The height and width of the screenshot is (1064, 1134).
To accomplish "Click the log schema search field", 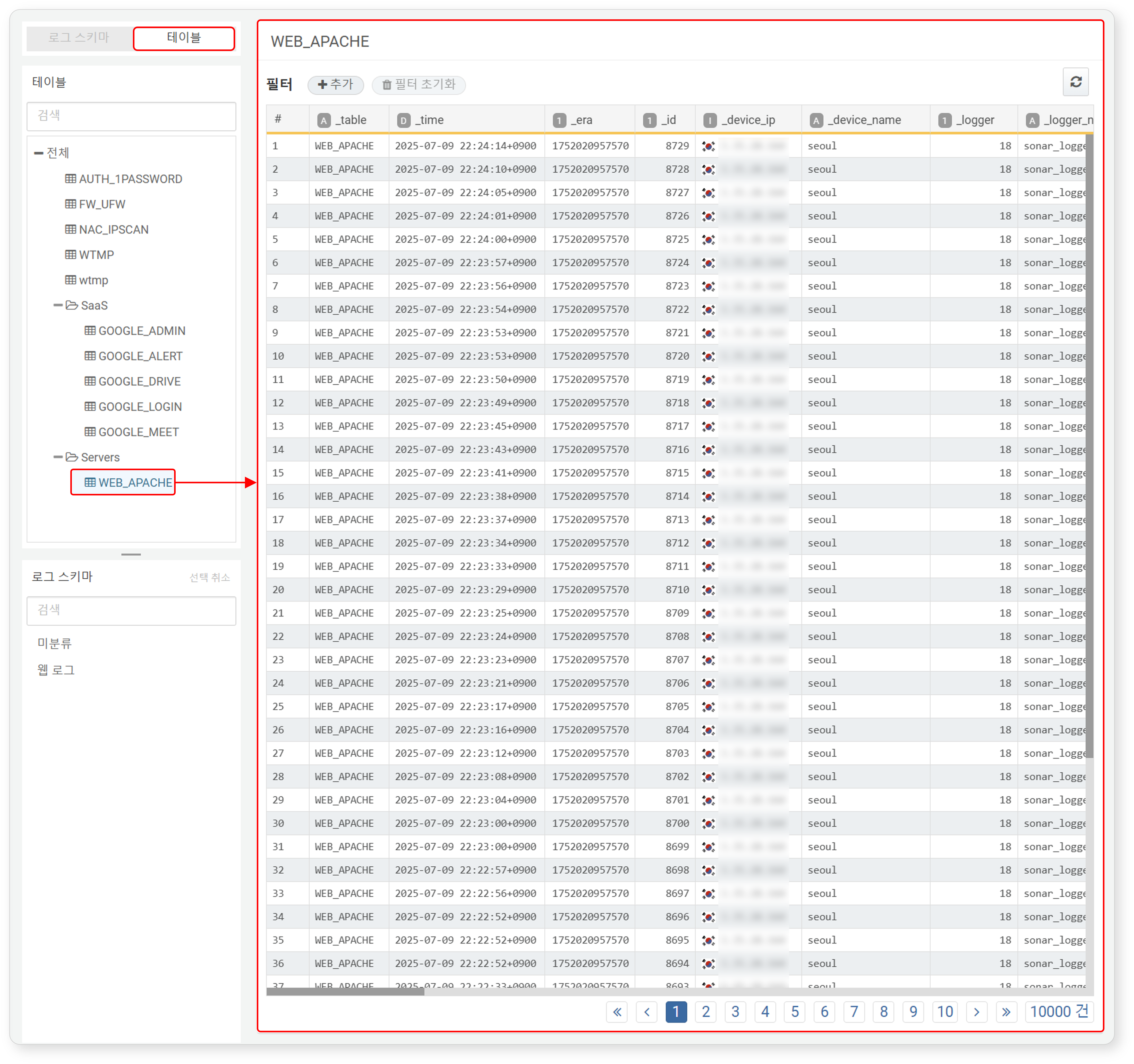I will point(131,611).
